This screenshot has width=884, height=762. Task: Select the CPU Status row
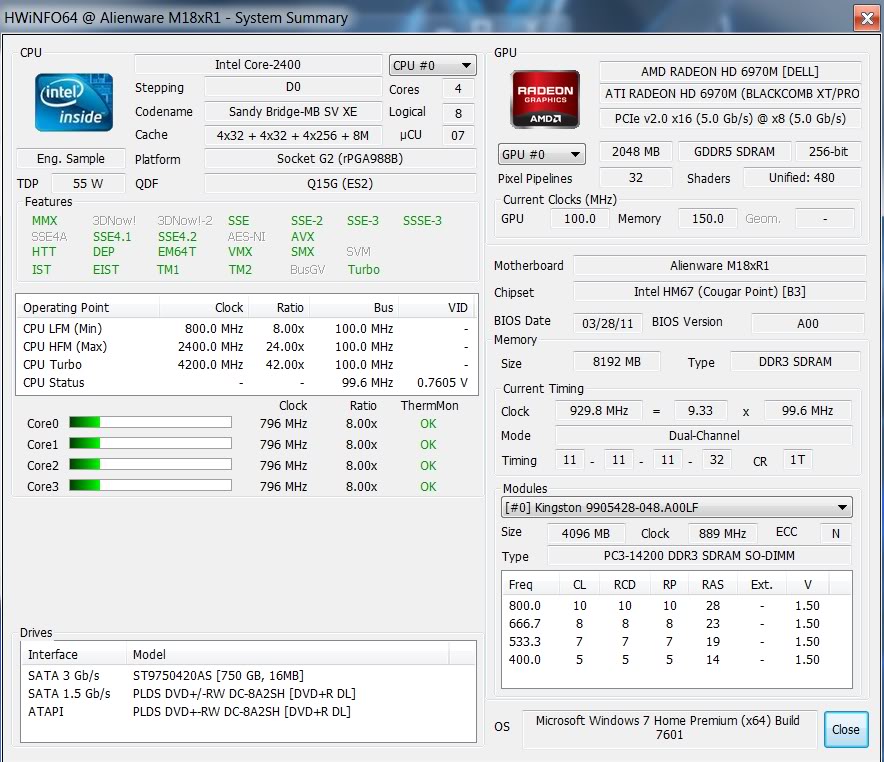[246, 383]
